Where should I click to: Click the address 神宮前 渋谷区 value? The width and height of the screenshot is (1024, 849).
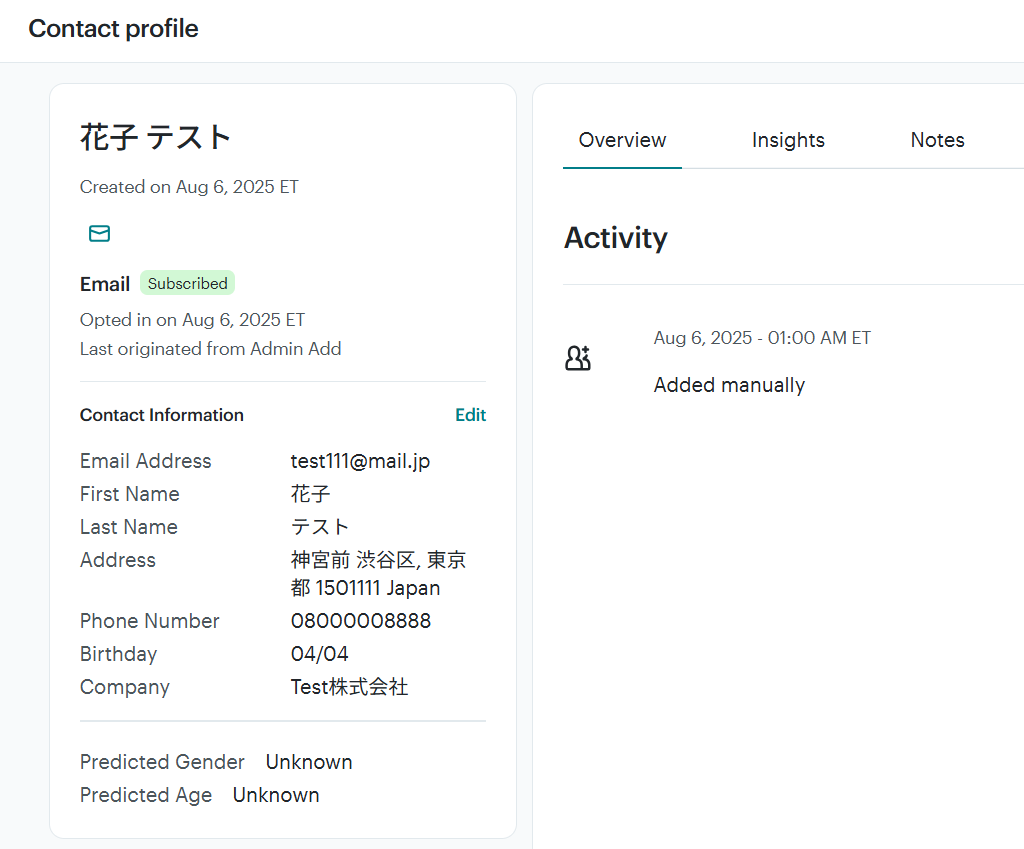click(x=378, y=574)
